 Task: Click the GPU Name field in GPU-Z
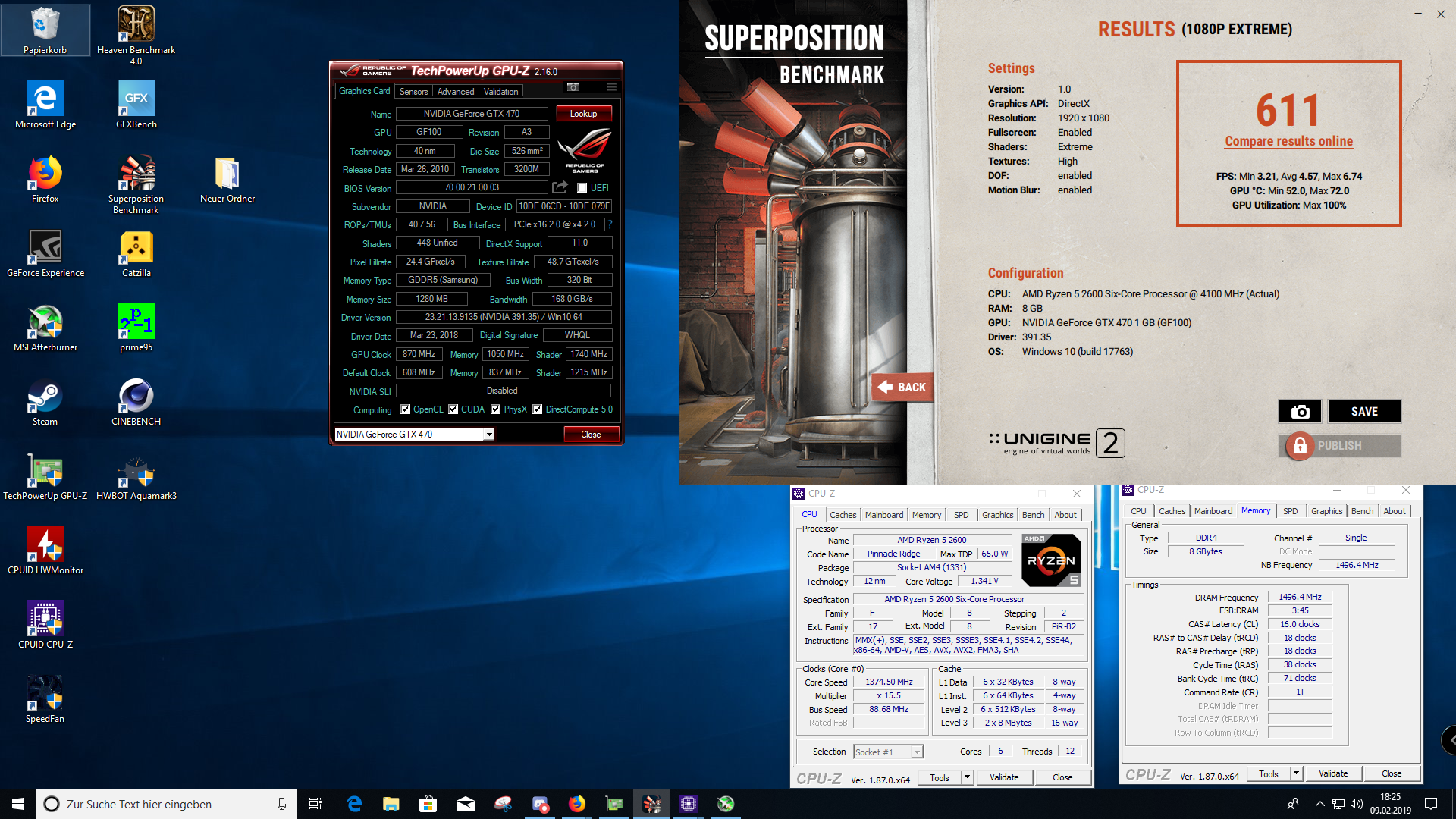click(472, 114)
